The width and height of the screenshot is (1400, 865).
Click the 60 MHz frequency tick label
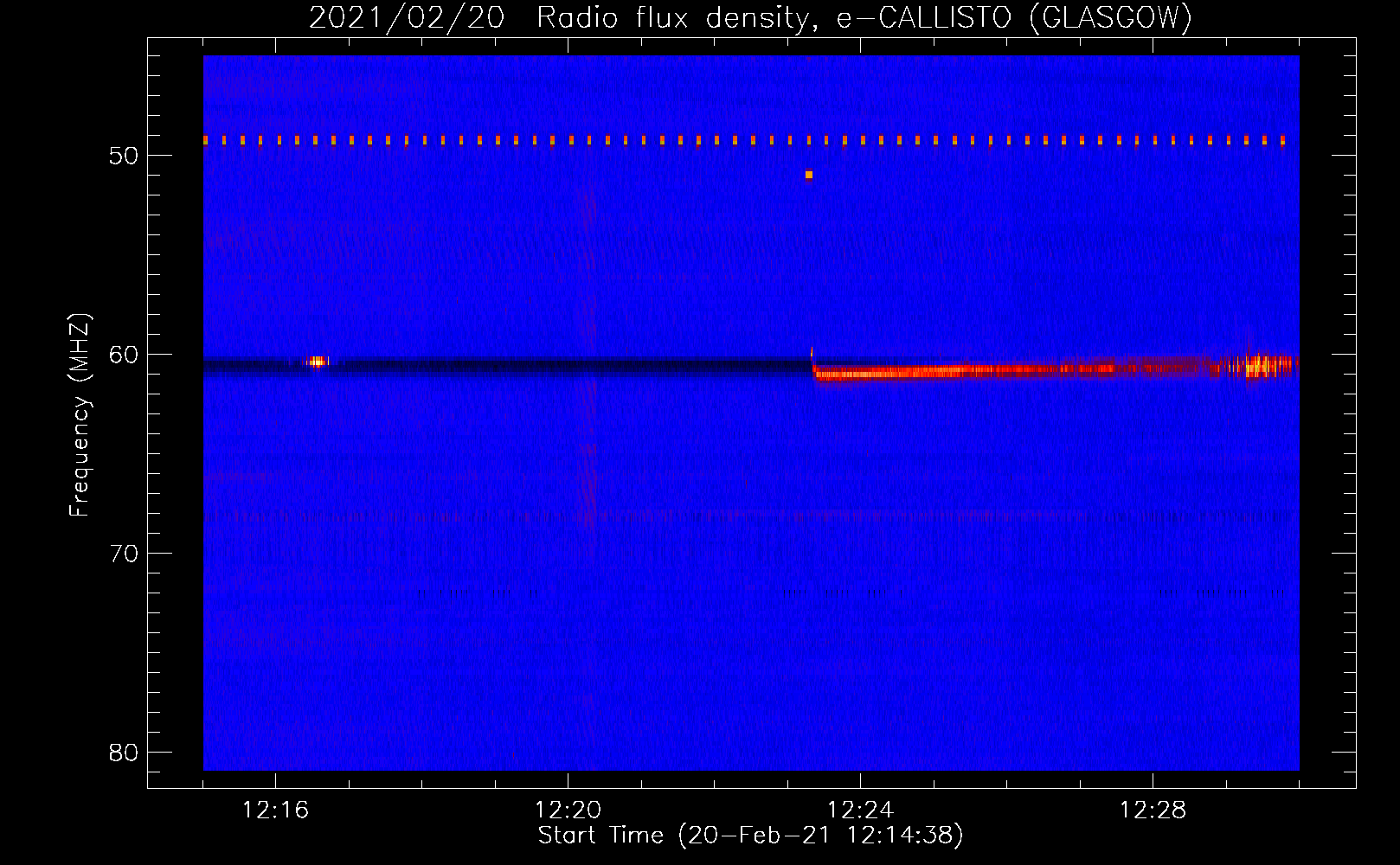124,355
